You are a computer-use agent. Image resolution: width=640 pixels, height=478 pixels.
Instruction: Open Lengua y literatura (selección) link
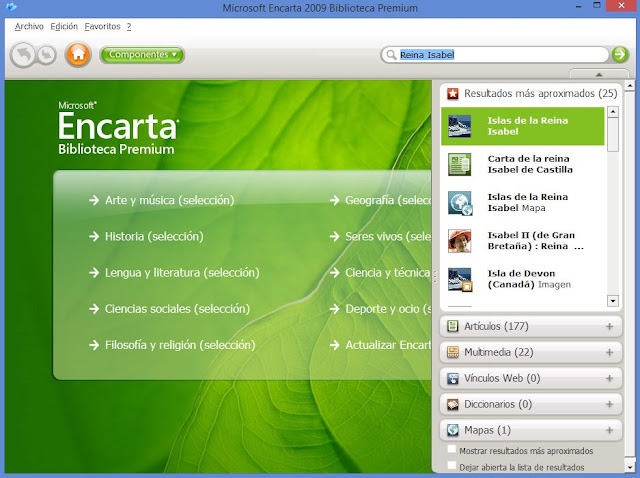point(182,273)
